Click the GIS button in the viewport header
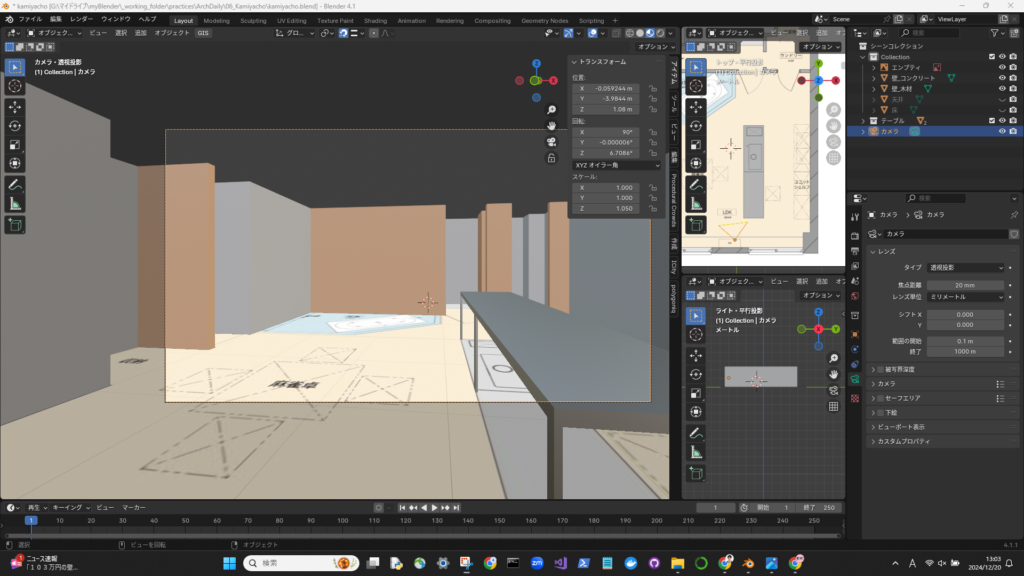Screen dimensions: 1024x576 [203, 33]
